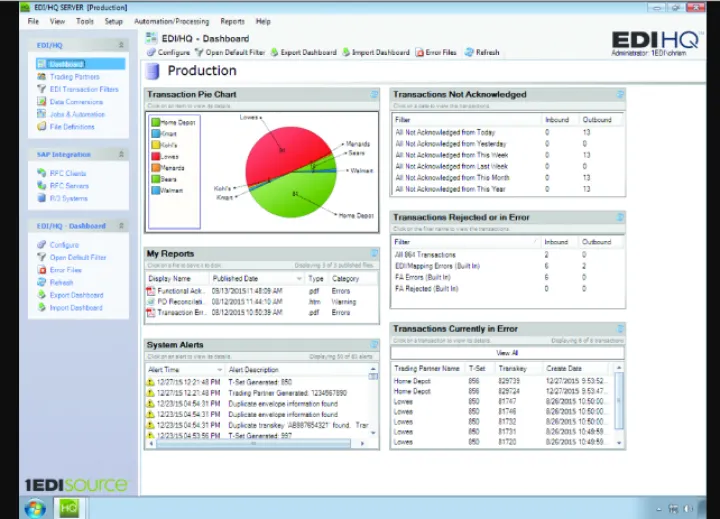The height and width of the screenshot is (519, 720).
Task: Open All Not Acknowledged from Today filter
Action: pos(445,132)
